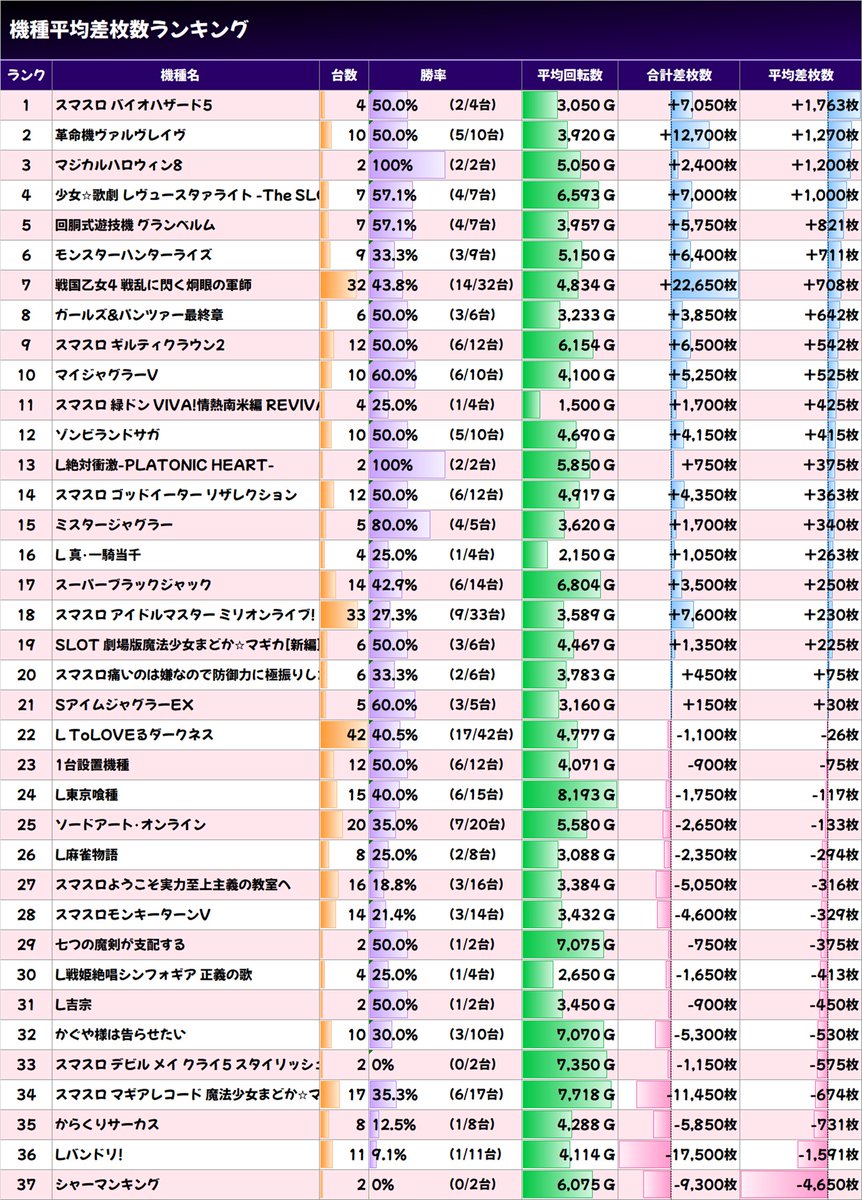The image size is (862, 1200).
Task: Select average spins 1,500 G
Action: [586, 405]
